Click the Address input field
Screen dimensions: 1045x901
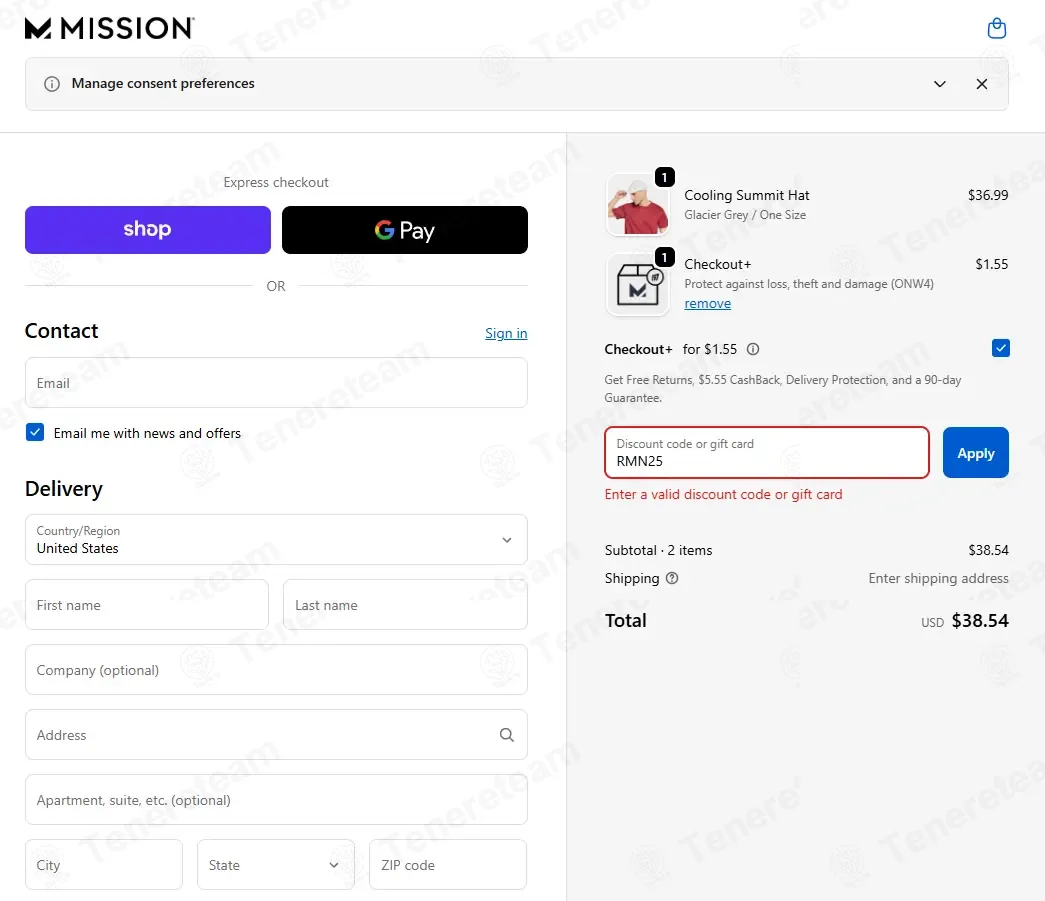click(x=276, y=734)
